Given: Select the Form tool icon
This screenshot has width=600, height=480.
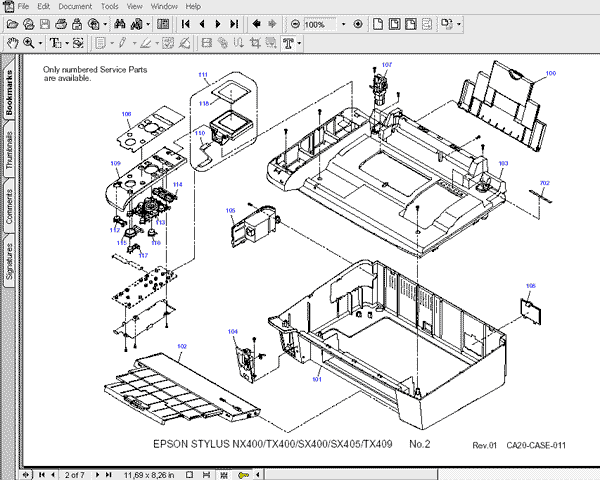Looking at the screenshot, I should [271, 43].
